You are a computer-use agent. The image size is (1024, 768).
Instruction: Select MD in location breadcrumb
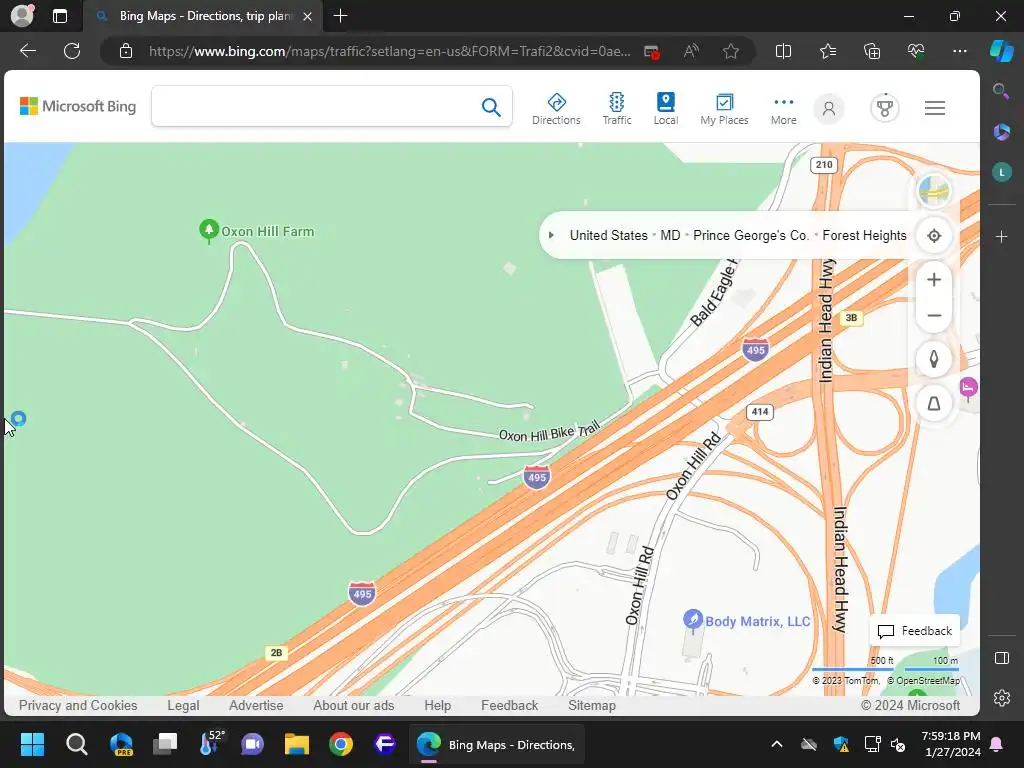670,235
